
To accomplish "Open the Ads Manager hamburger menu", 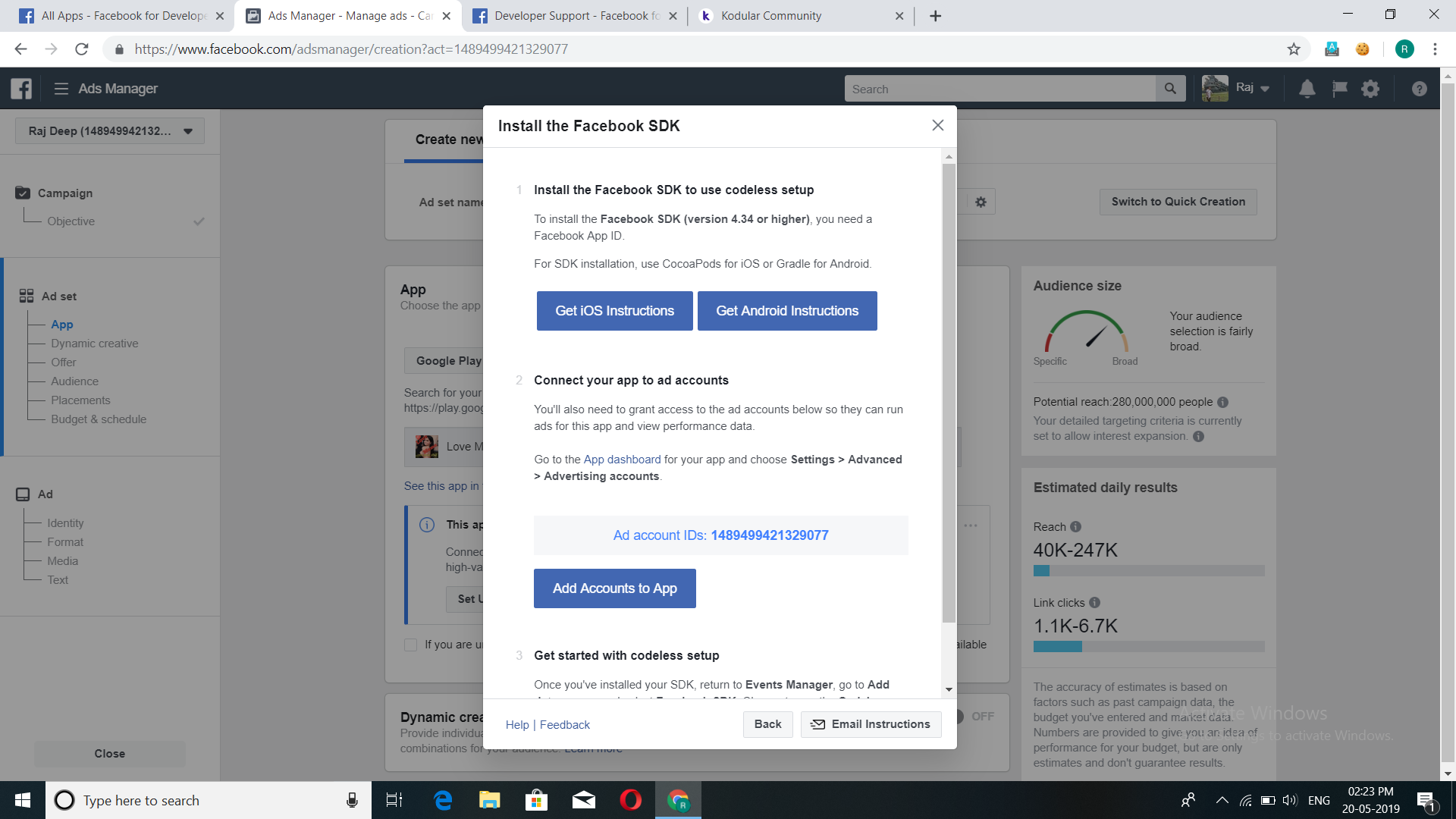I will coord(61,89).
